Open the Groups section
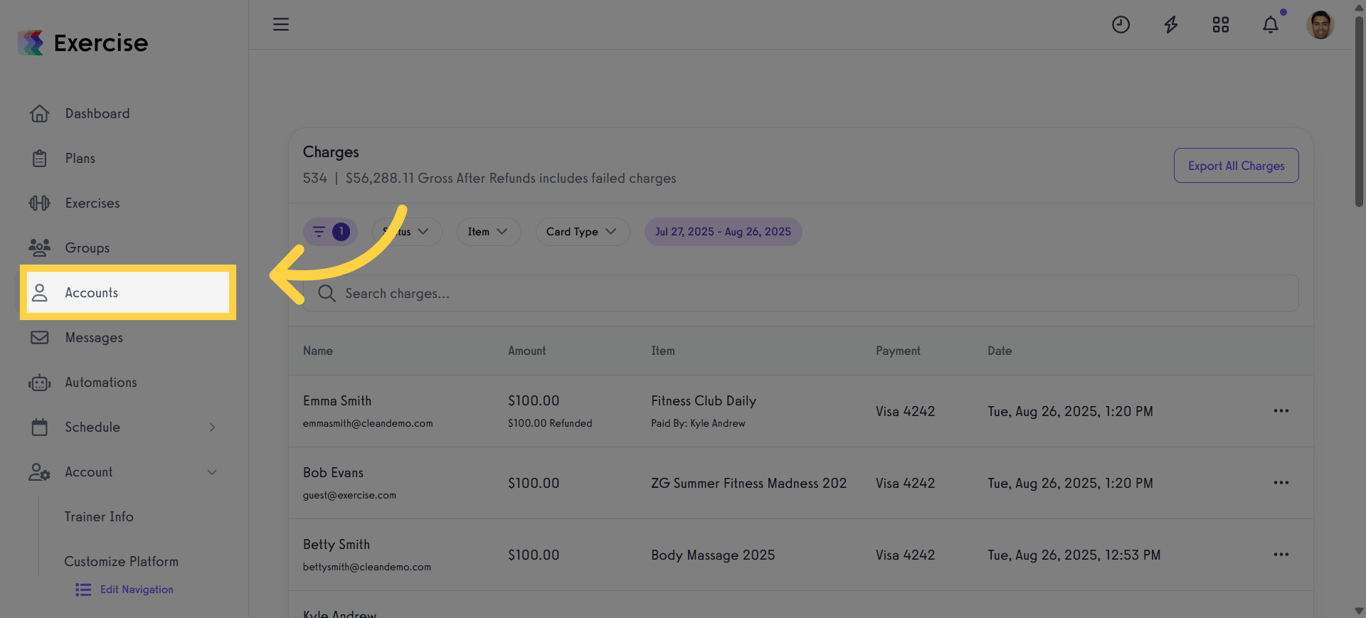 (87, 247)
